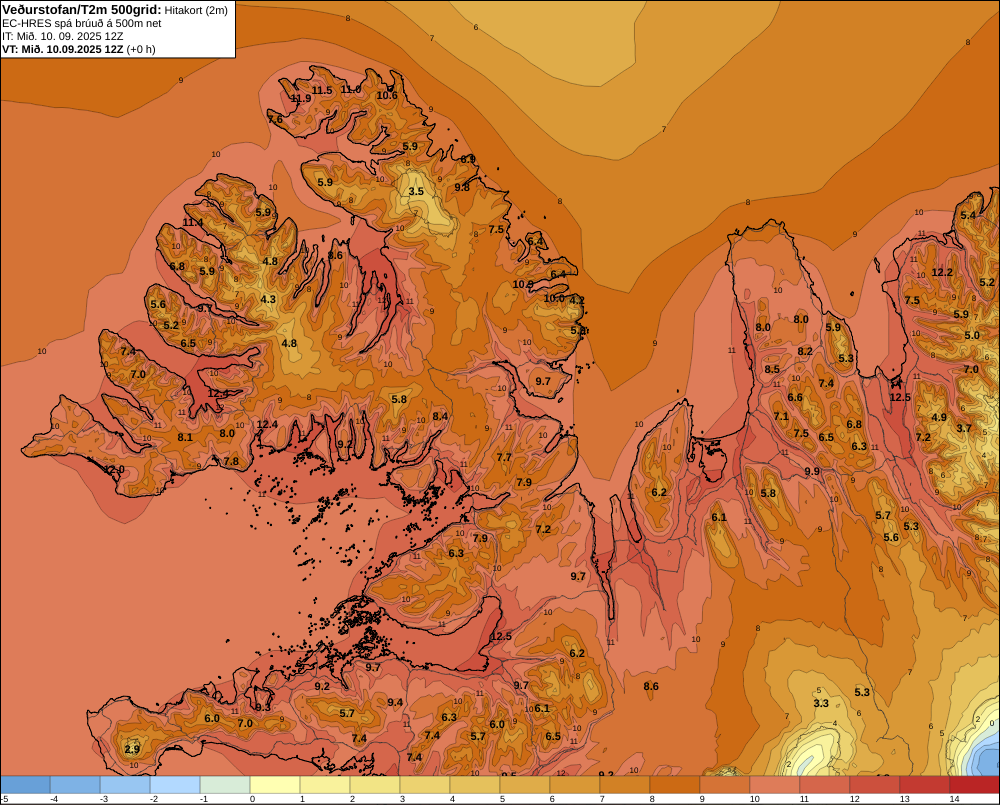The width and height of the screenshot is (1000, 805).
Task: Click the Hitakort (2m) header text
Action: [196, 10]
